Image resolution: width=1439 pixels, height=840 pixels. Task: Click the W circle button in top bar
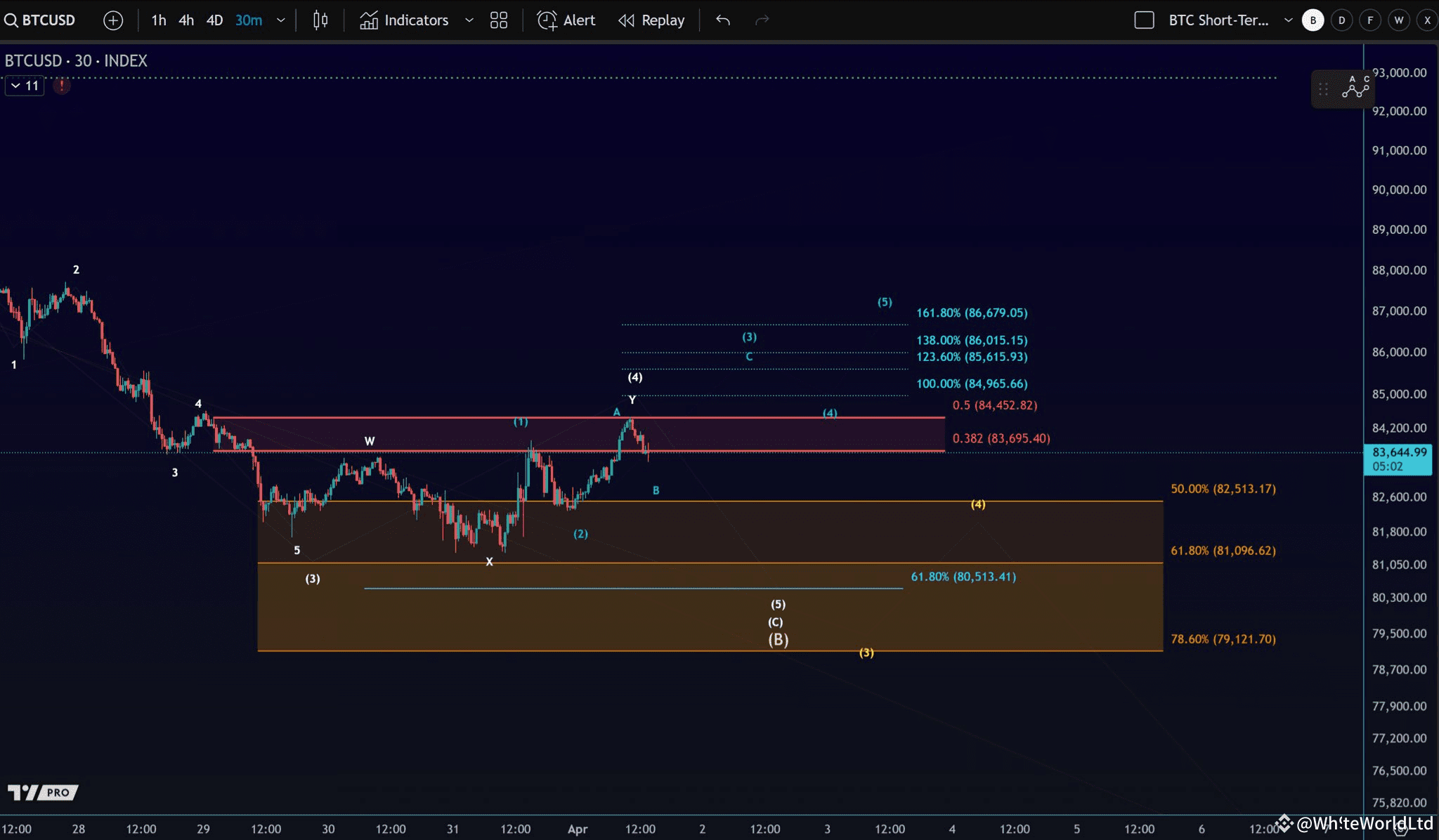[1399, 20]
